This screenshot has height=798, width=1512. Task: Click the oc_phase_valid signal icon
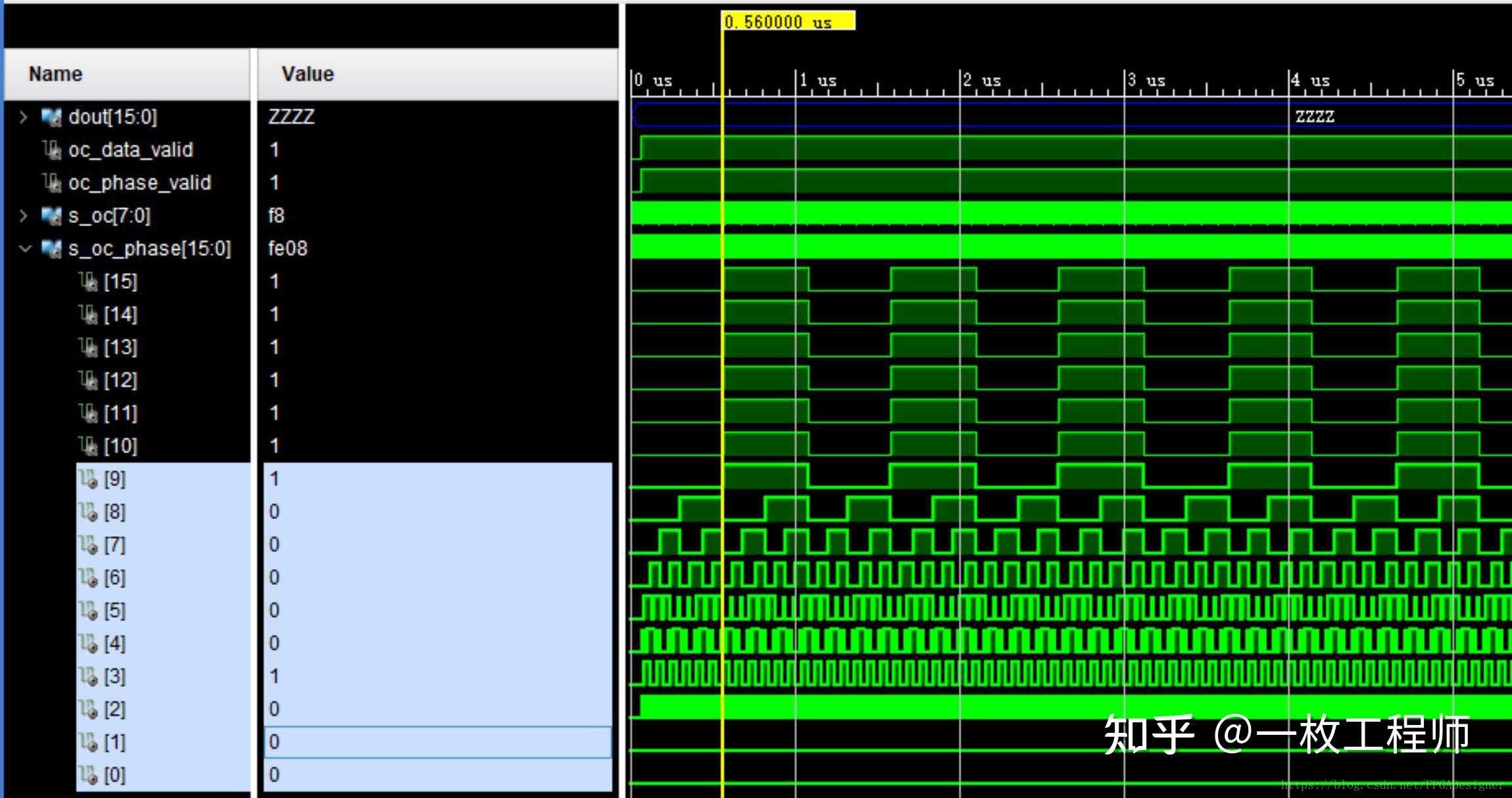coord(51,183)
